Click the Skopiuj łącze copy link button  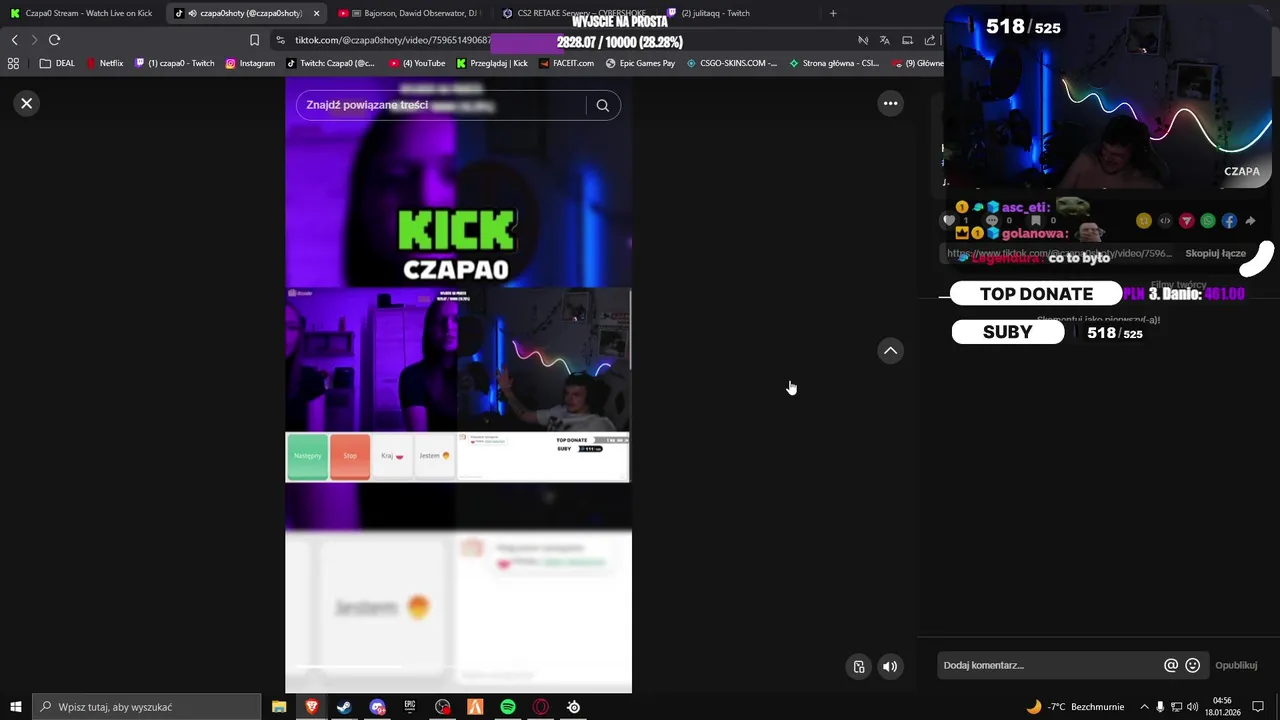point(1215,254)
